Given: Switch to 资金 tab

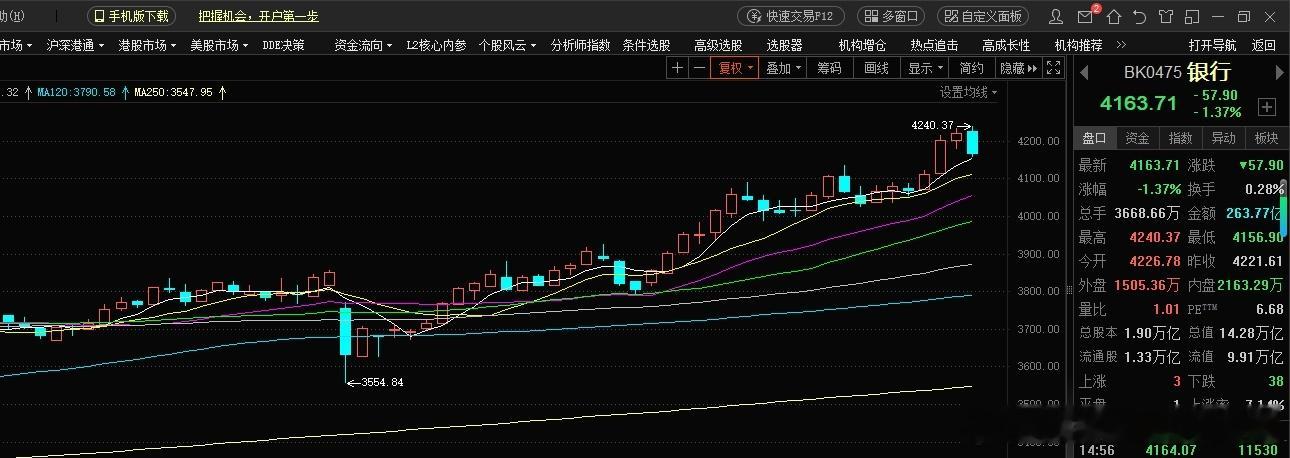Looking at the screenshot, I should [1137, 138].
